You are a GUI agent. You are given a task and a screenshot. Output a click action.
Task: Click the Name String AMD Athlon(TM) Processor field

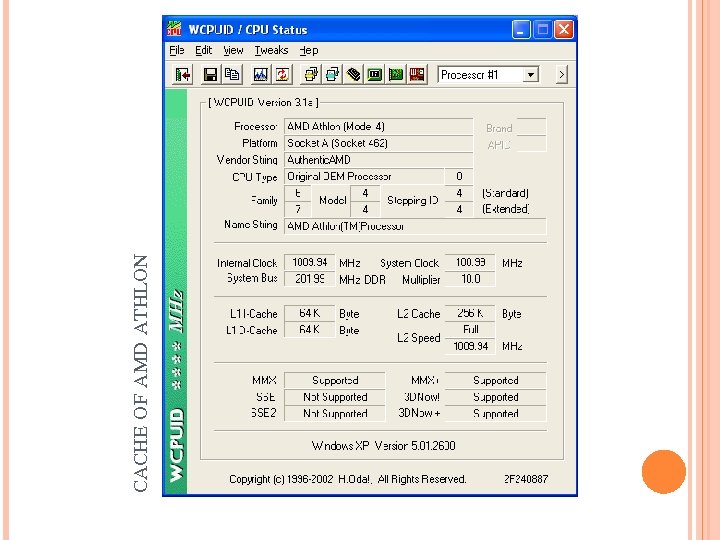coord(415,226)
